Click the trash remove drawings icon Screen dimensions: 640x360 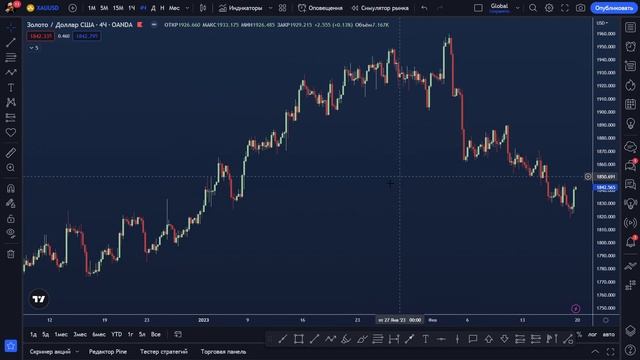pos(11,254)
